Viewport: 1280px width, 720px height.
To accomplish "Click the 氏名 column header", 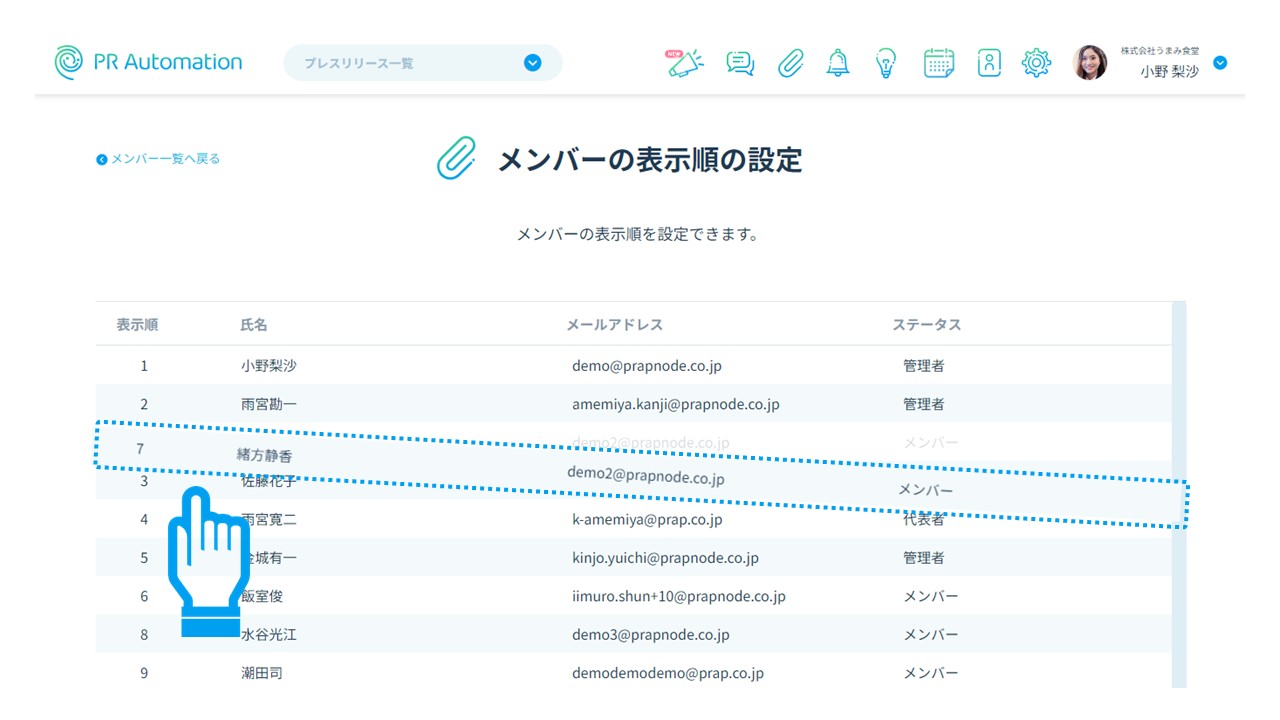I will point(254,325).
